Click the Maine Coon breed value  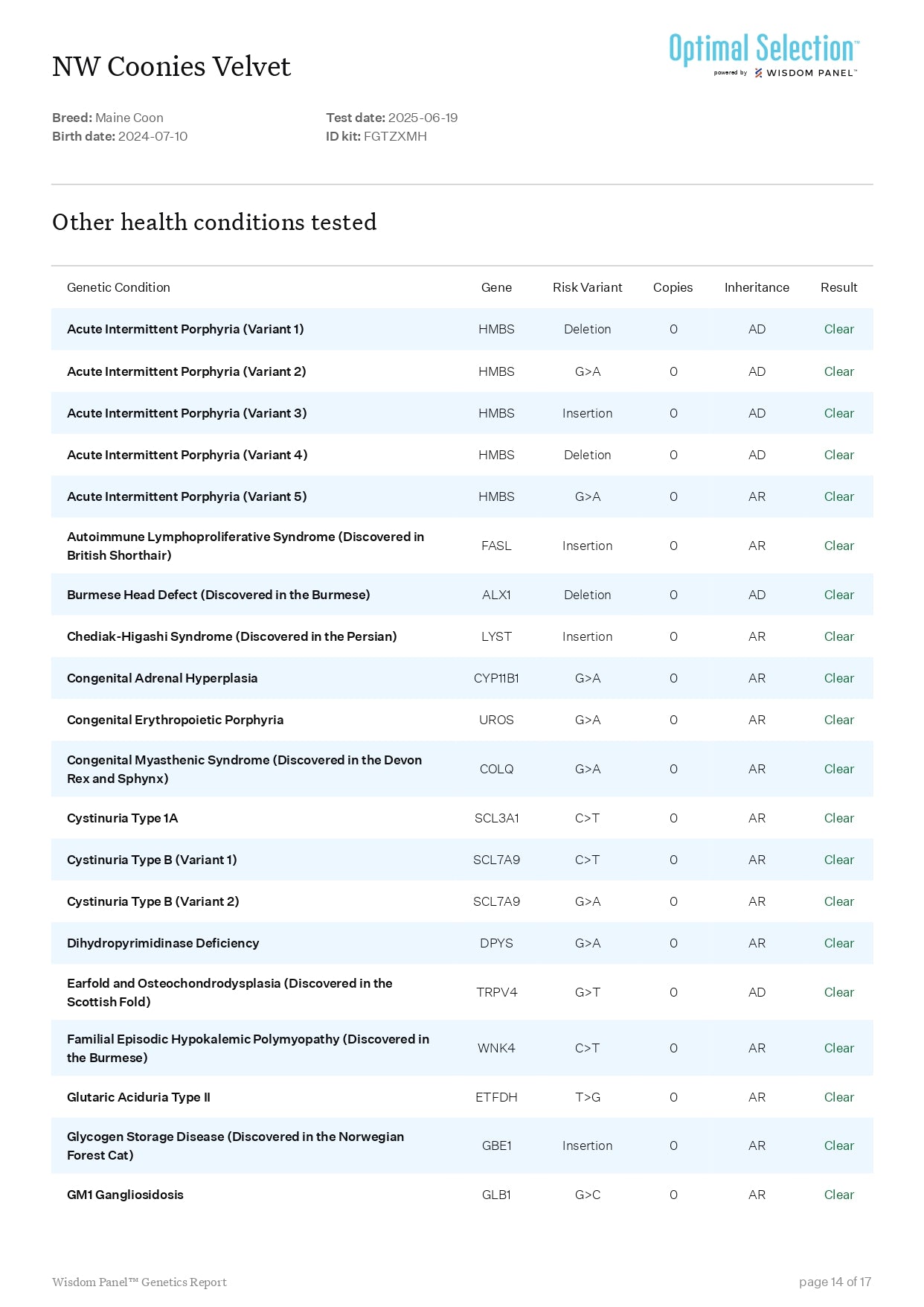tap(129, 118)
